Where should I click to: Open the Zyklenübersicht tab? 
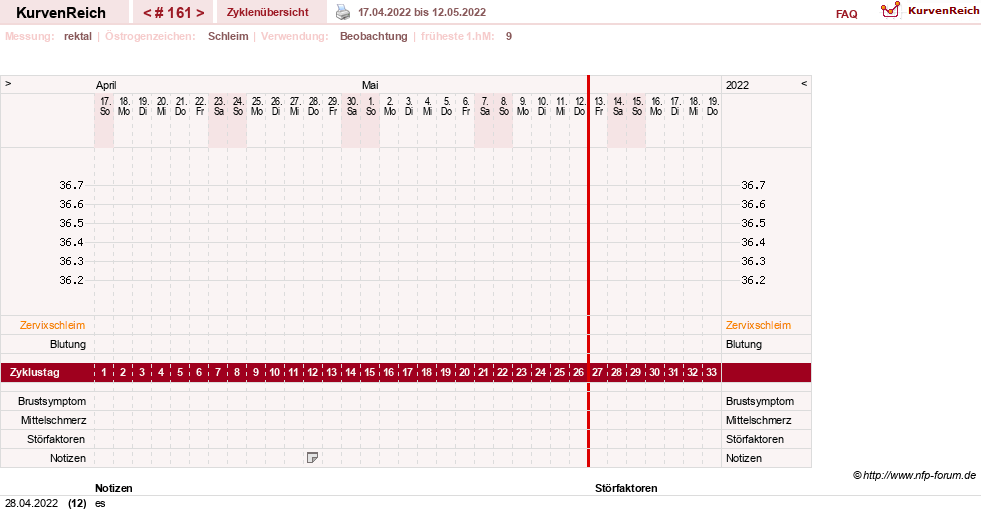click(x=268, y=12)
